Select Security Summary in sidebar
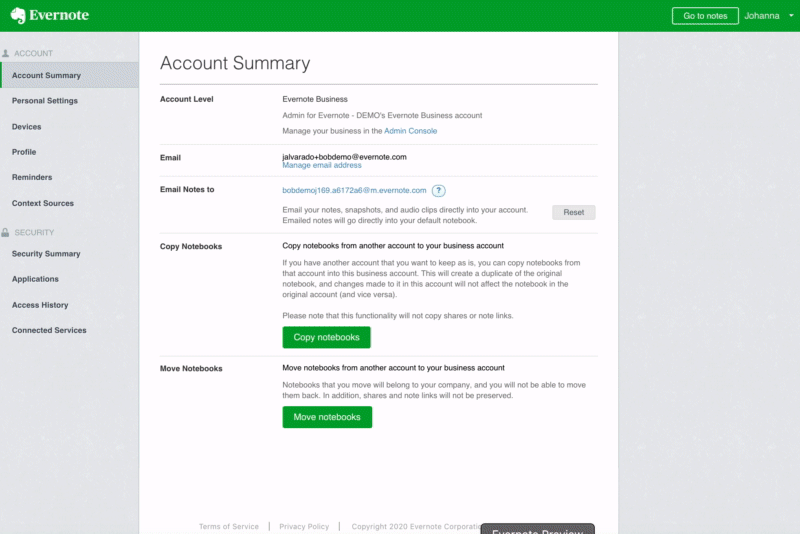800x534 pixels. pyautogui.click(x=46, y=254)
